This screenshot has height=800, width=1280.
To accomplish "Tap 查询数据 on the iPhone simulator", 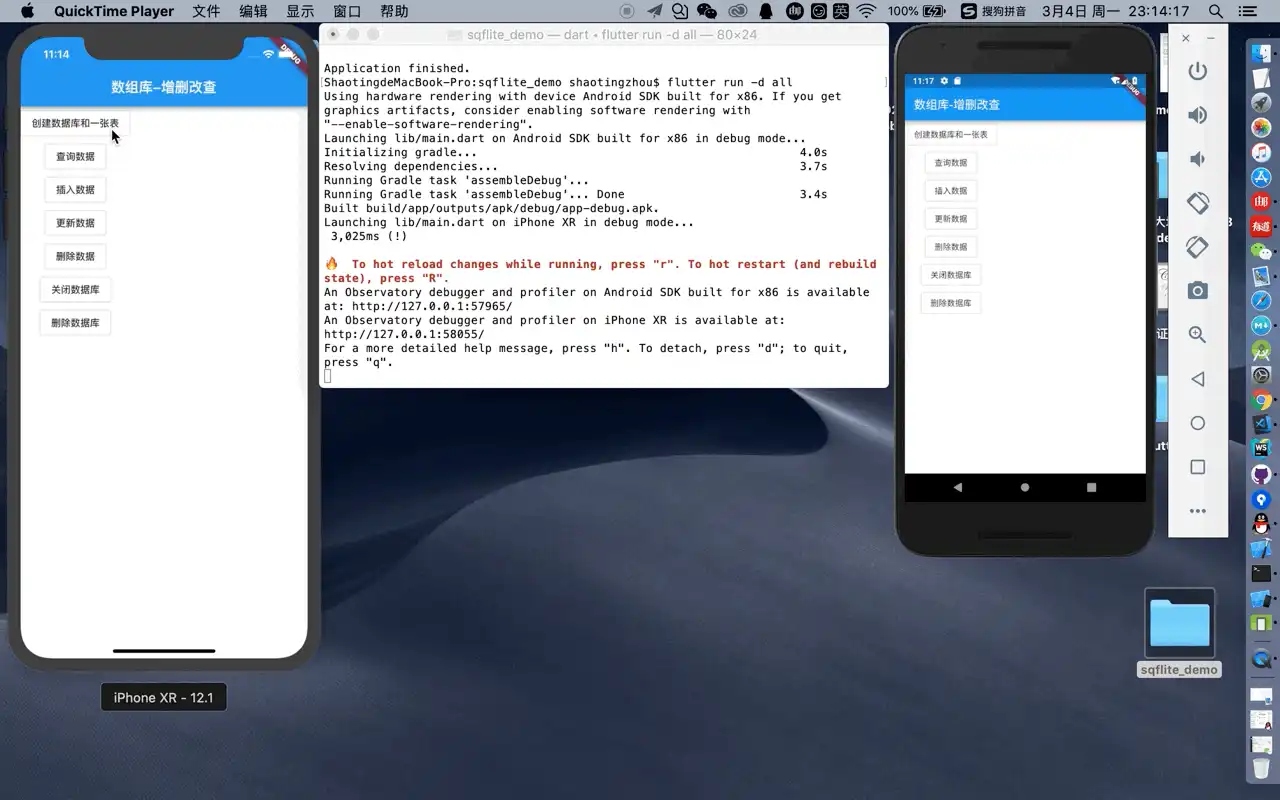I will point(75,156).
